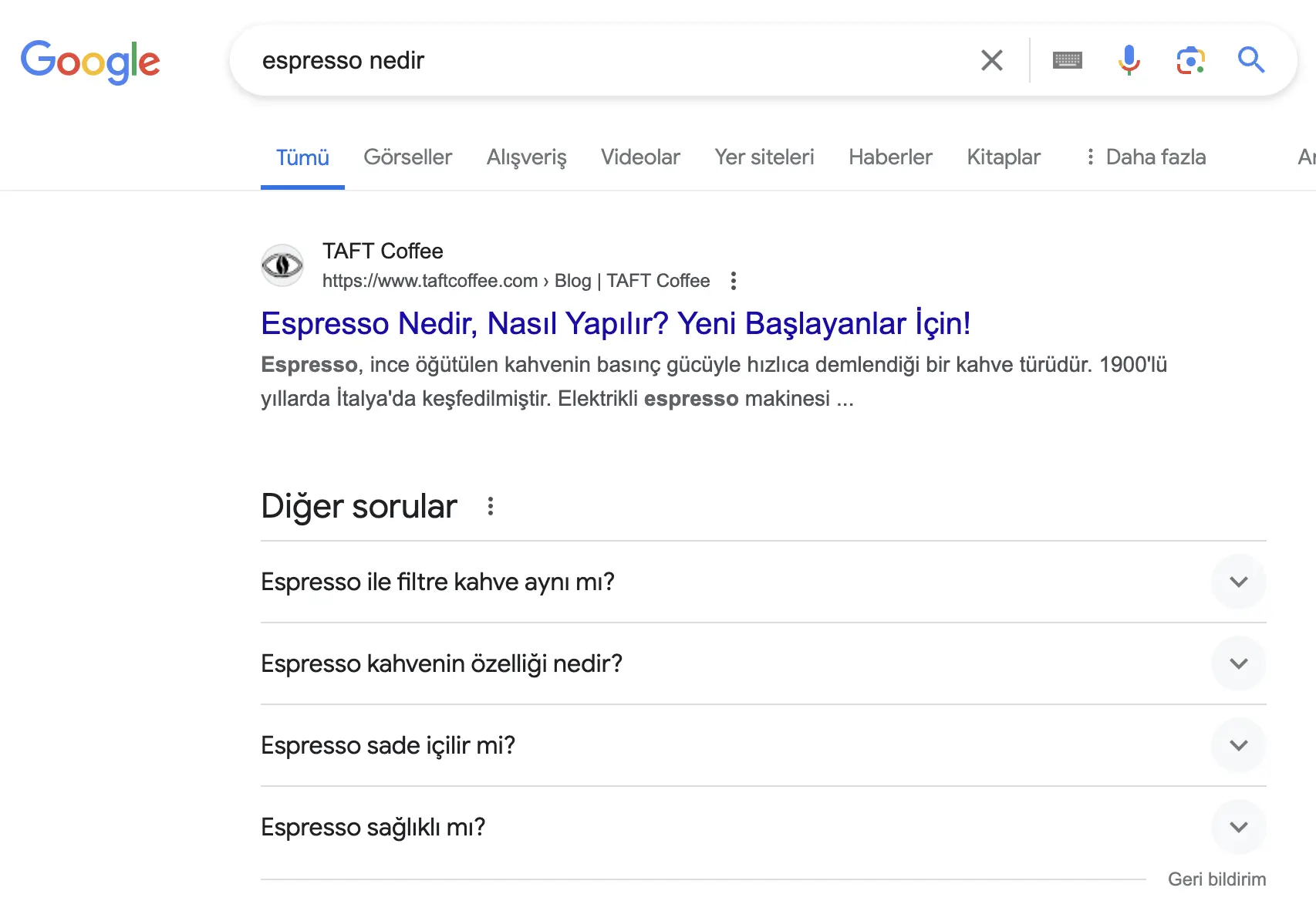The height and width of the screenshot is (918, 1316).
Task: Open the Daha fazla dropdown menu
Action: click(1145, 157)
